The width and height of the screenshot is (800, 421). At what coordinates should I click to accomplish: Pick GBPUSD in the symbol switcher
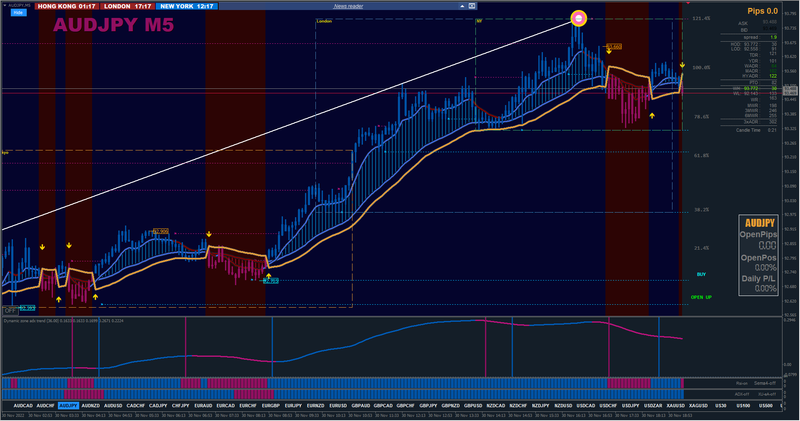(x=473, y=406)
